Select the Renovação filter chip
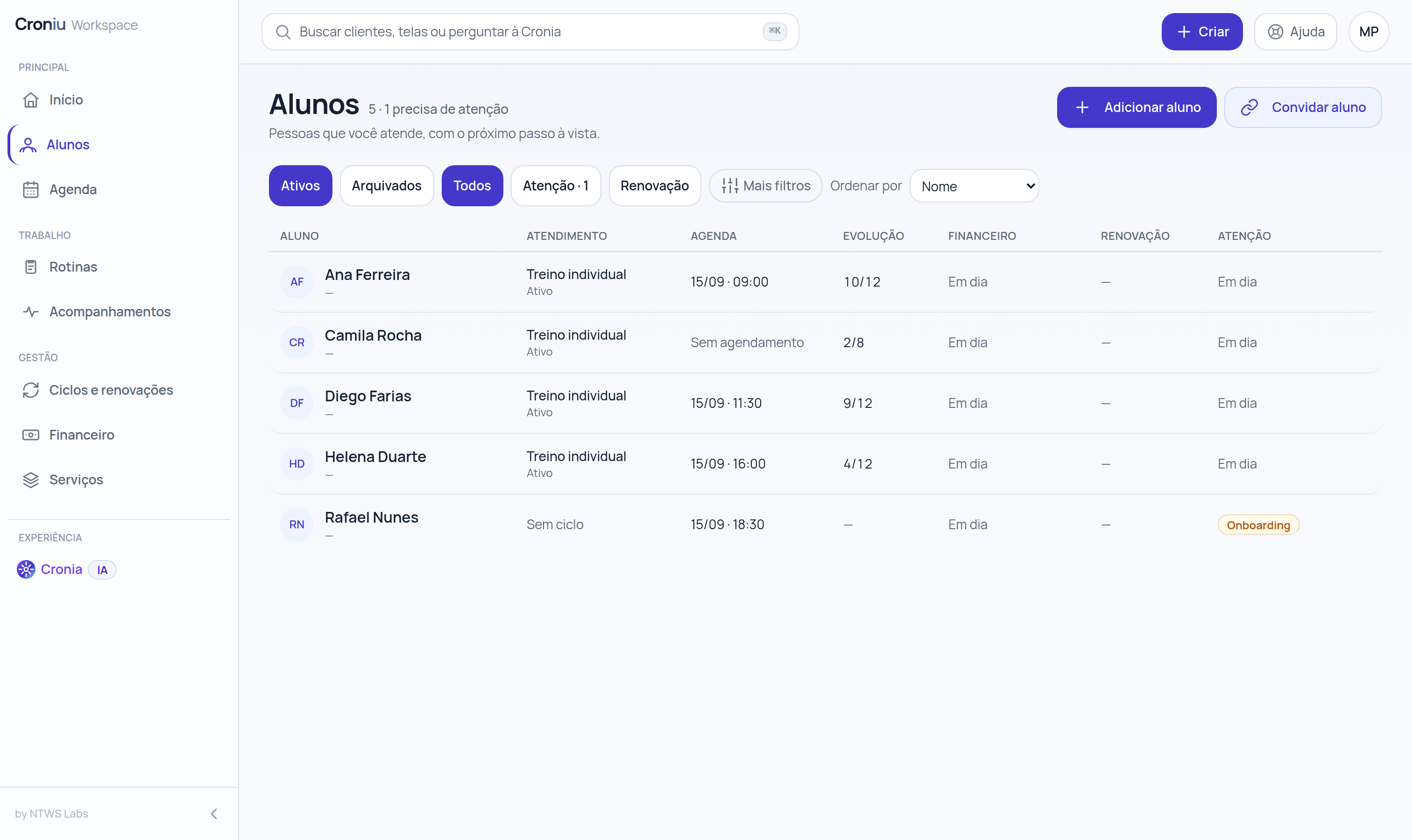This screenshot has width=1412, height=840. (655, 186)
